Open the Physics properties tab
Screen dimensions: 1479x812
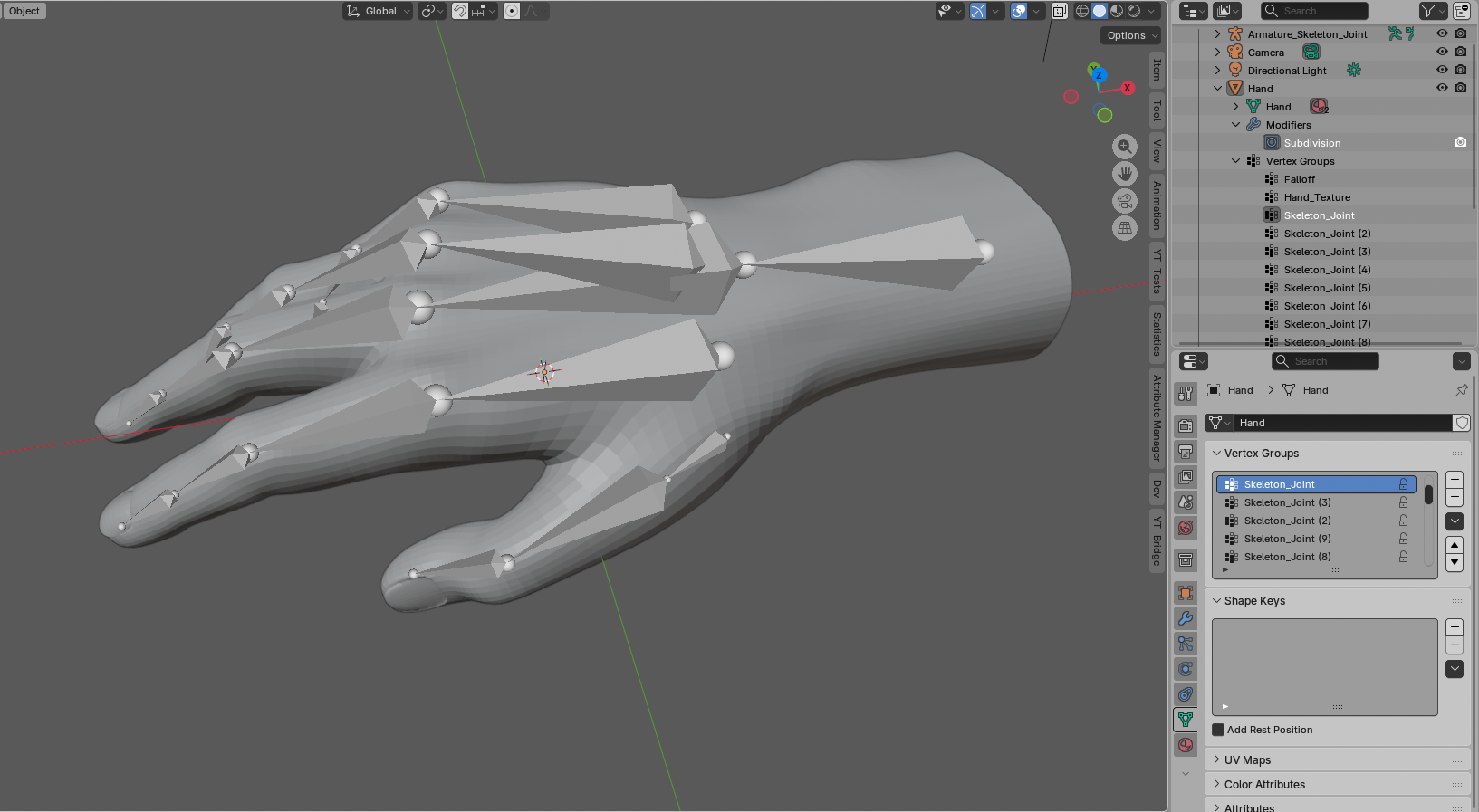click(x=1186, y=669)
